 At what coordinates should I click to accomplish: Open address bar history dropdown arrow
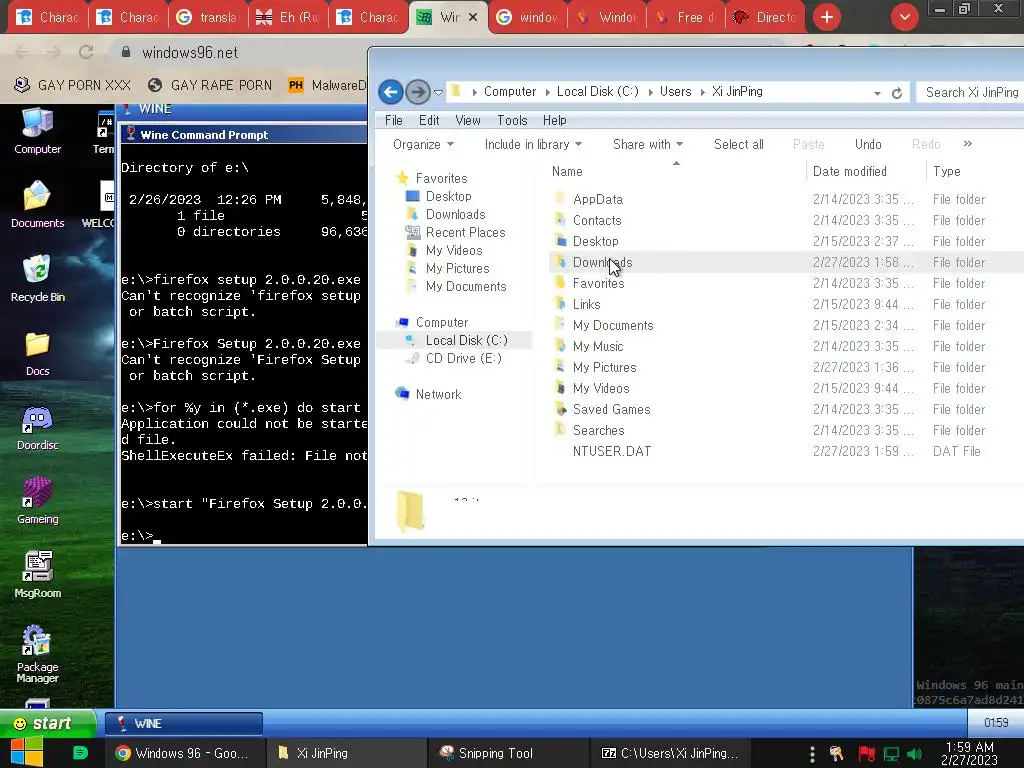click(877, 93)
